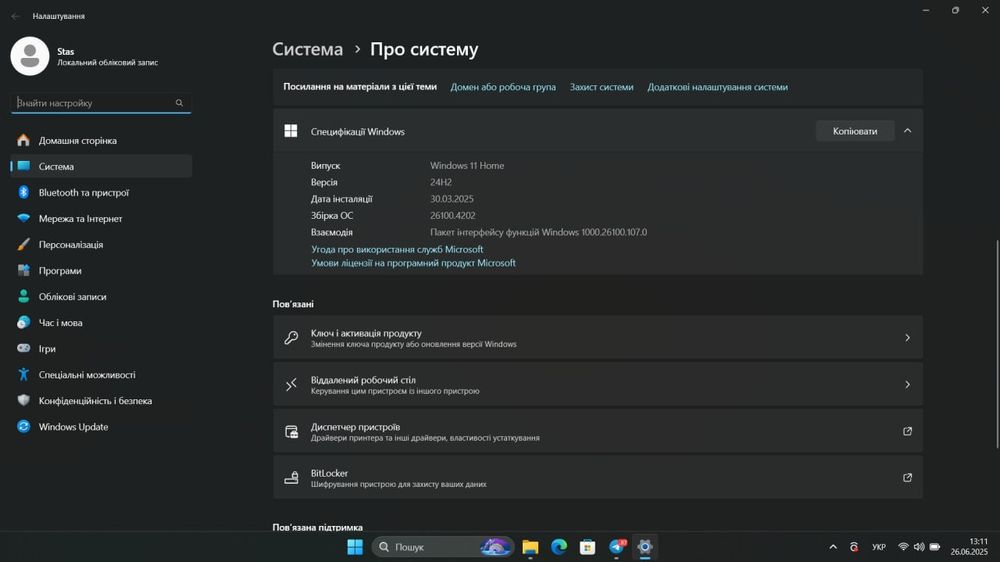Viewport: 1000px width, 562px height.
Task: Open Захист системи link
Action: click(601, 87)
